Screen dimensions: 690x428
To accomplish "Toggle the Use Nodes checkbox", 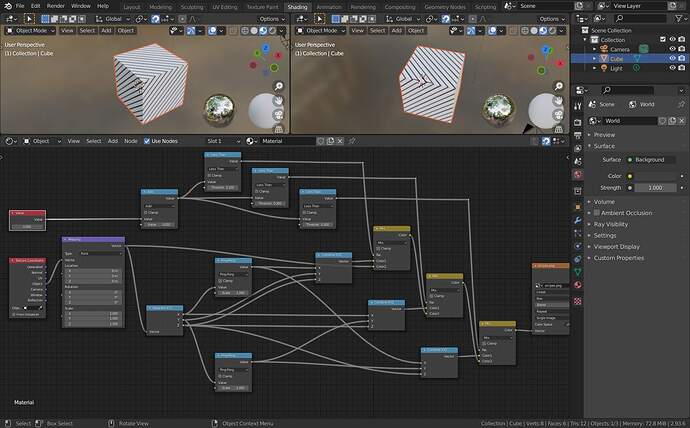I will coord(147,141).
